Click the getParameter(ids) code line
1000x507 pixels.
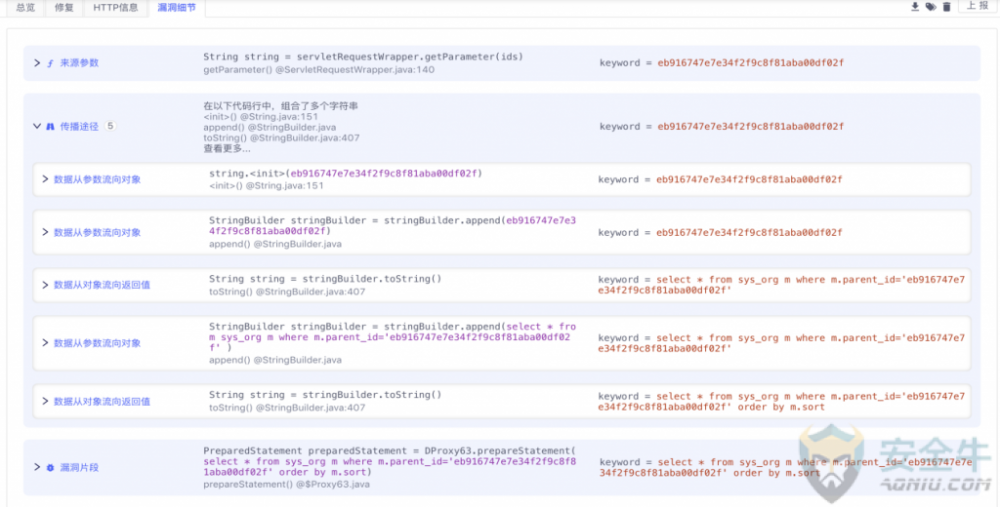[x=363, y=57]
